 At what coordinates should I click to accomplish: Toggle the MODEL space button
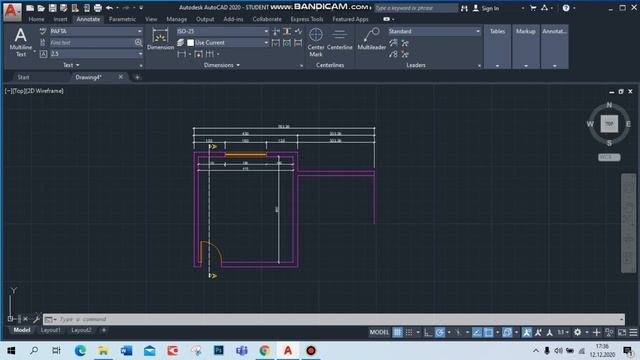coord(379,332)
